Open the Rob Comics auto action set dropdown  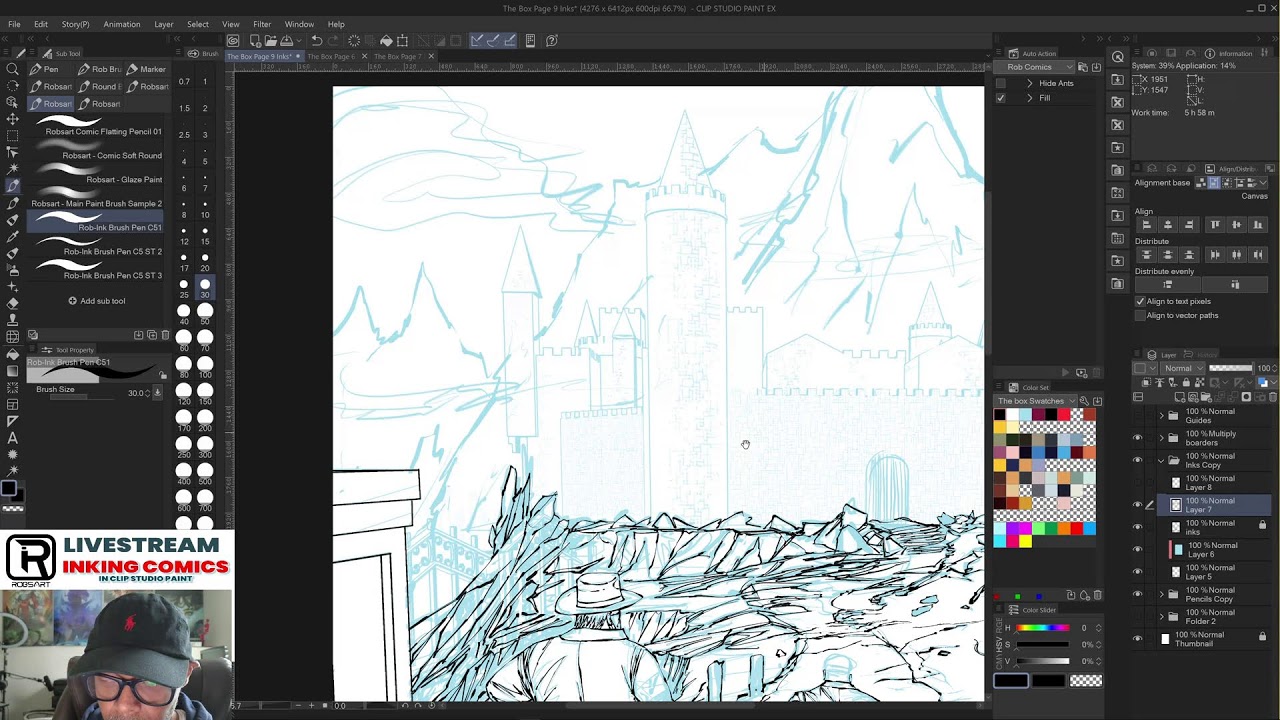click(x=1035, y=67)
